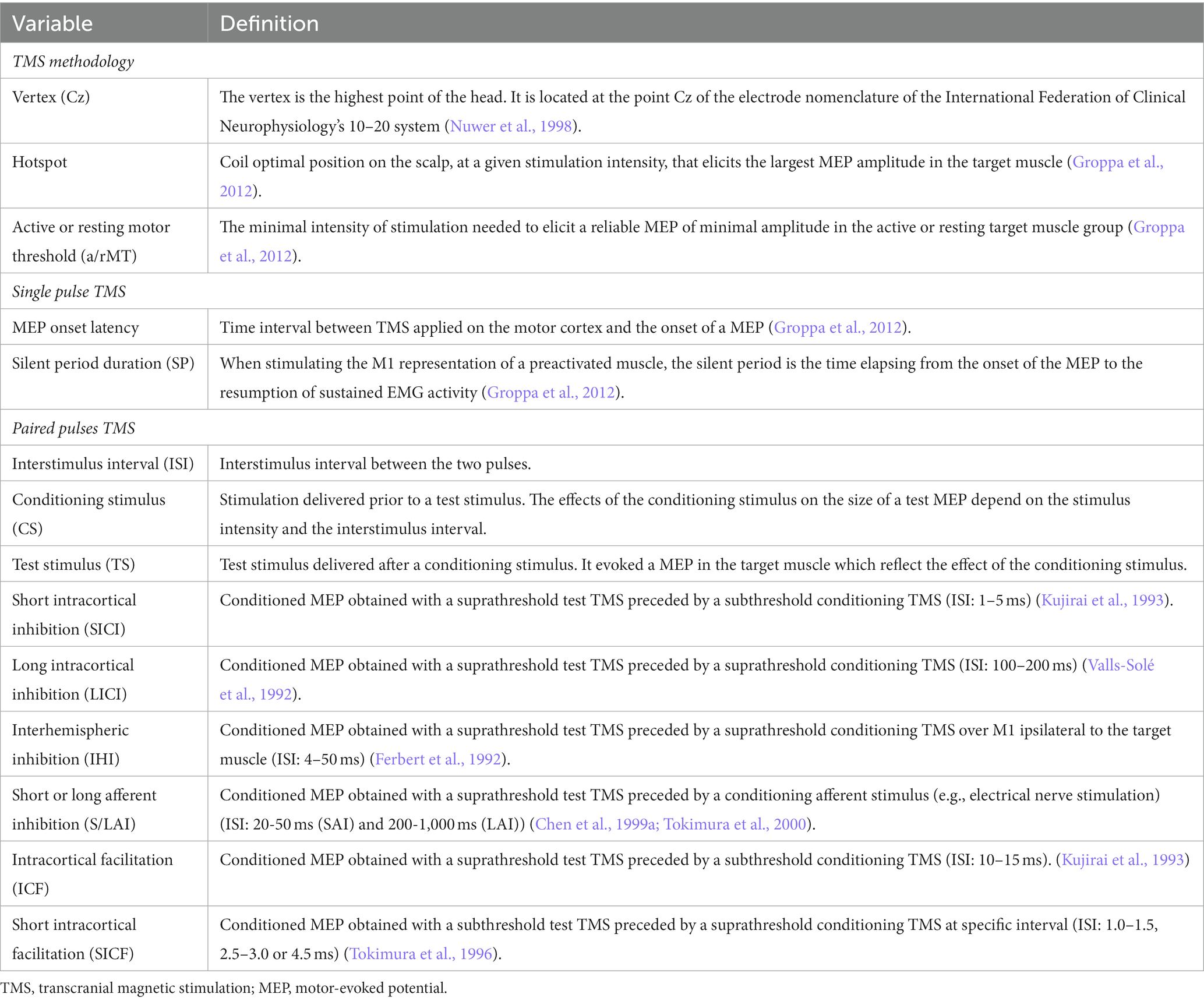Click the definition 'Interstimulus interval between the two pulses.'
Image resolution: width=1204 pixels, height=1001 pixels.
(375, 464)
